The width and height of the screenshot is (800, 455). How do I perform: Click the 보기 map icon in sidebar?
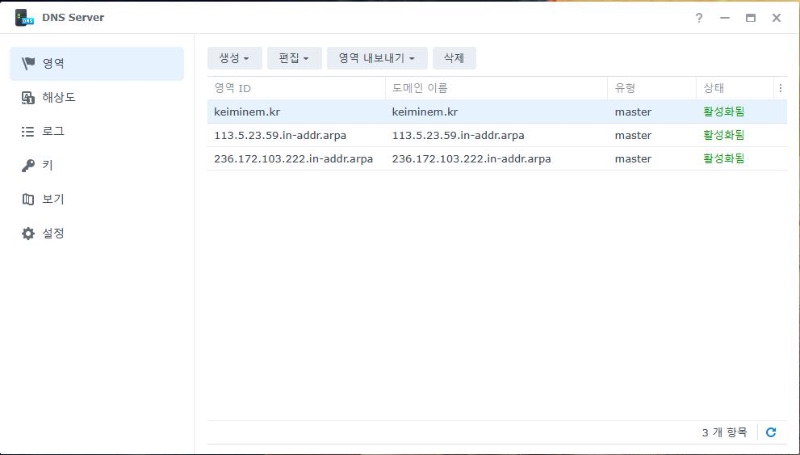click(28, 199)
